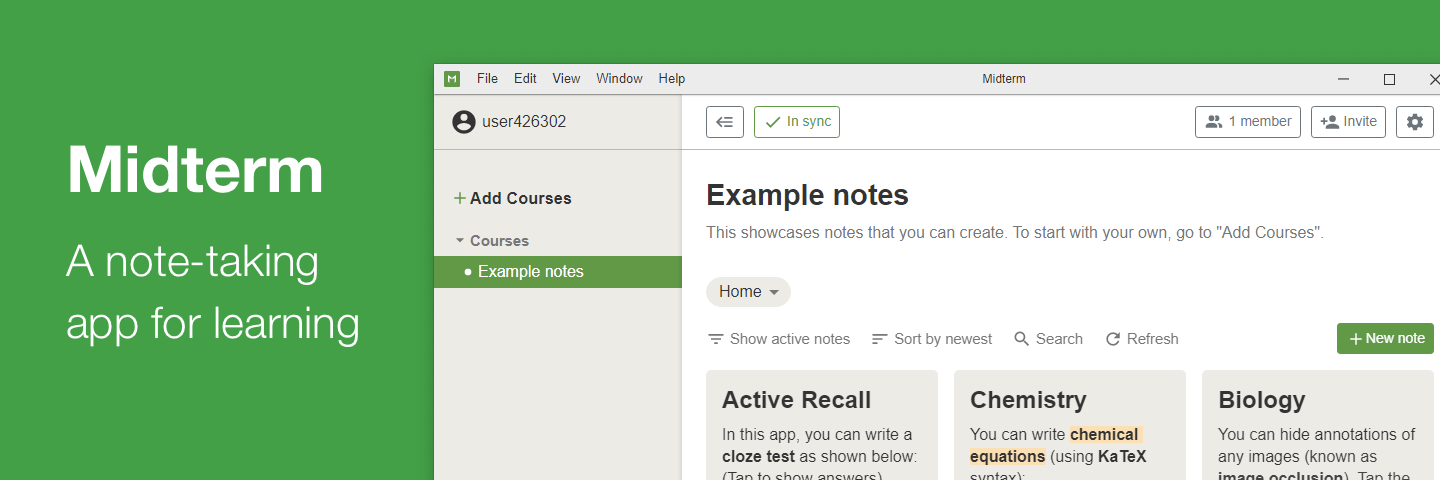Click the Example notes heading
The image size is (1440, 480).
pyautogui.click(x=807, y=195)
